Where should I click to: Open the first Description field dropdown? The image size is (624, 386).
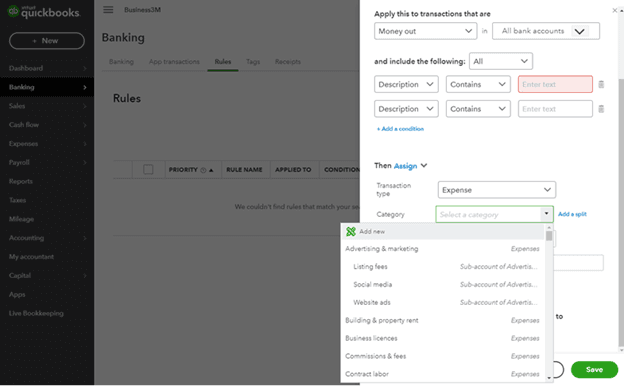click(x=406, y=84)
